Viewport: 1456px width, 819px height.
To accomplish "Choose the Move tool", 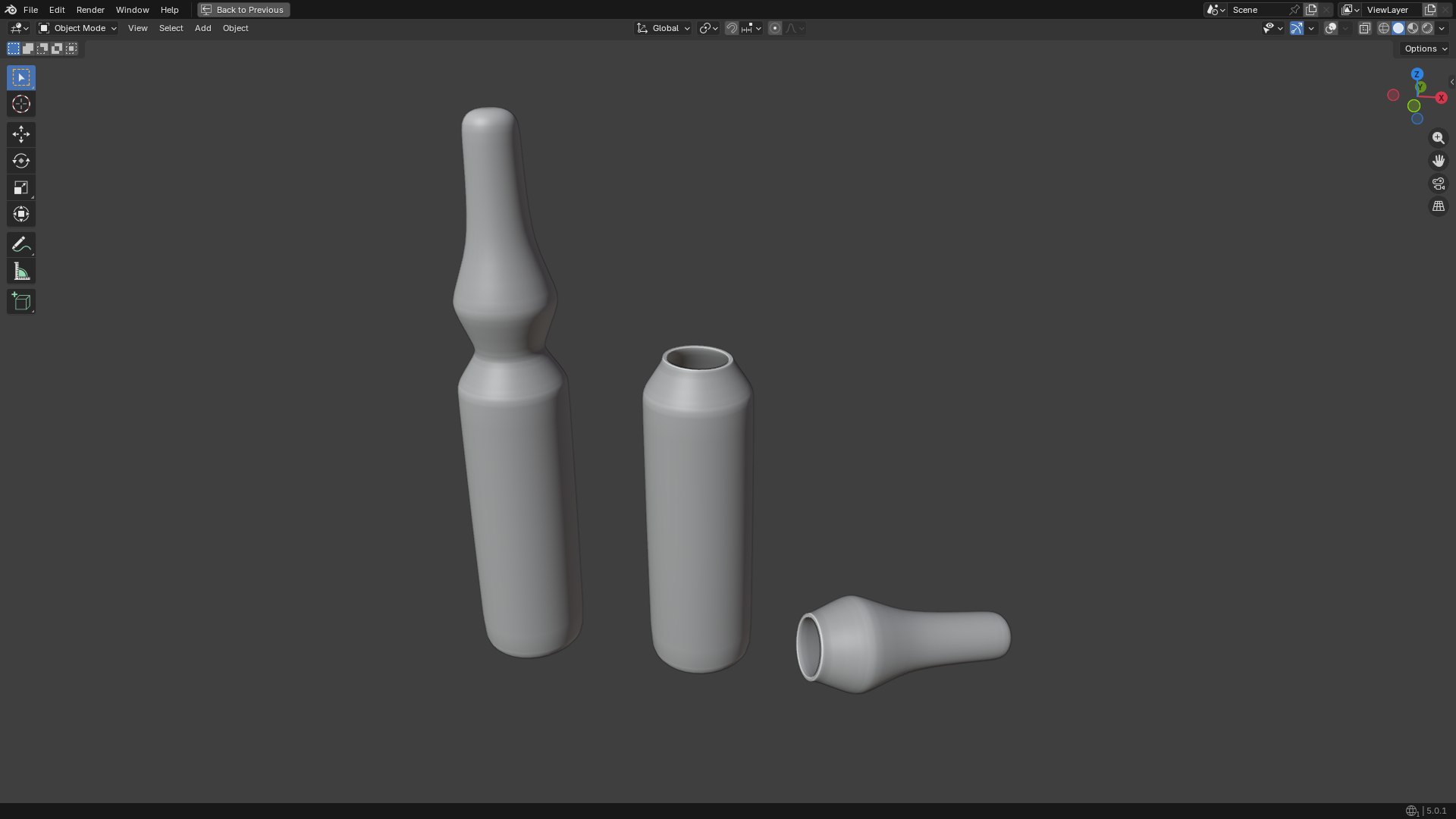I will point(21,134).
